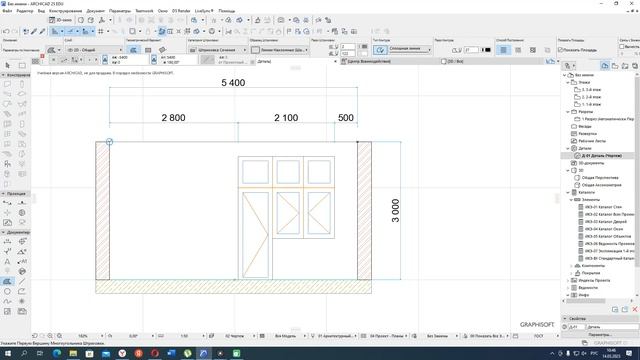Open the zoom percentage dropdown in status bar
The width and height of the screenshot is (640, 360).
tap(102, 336)
